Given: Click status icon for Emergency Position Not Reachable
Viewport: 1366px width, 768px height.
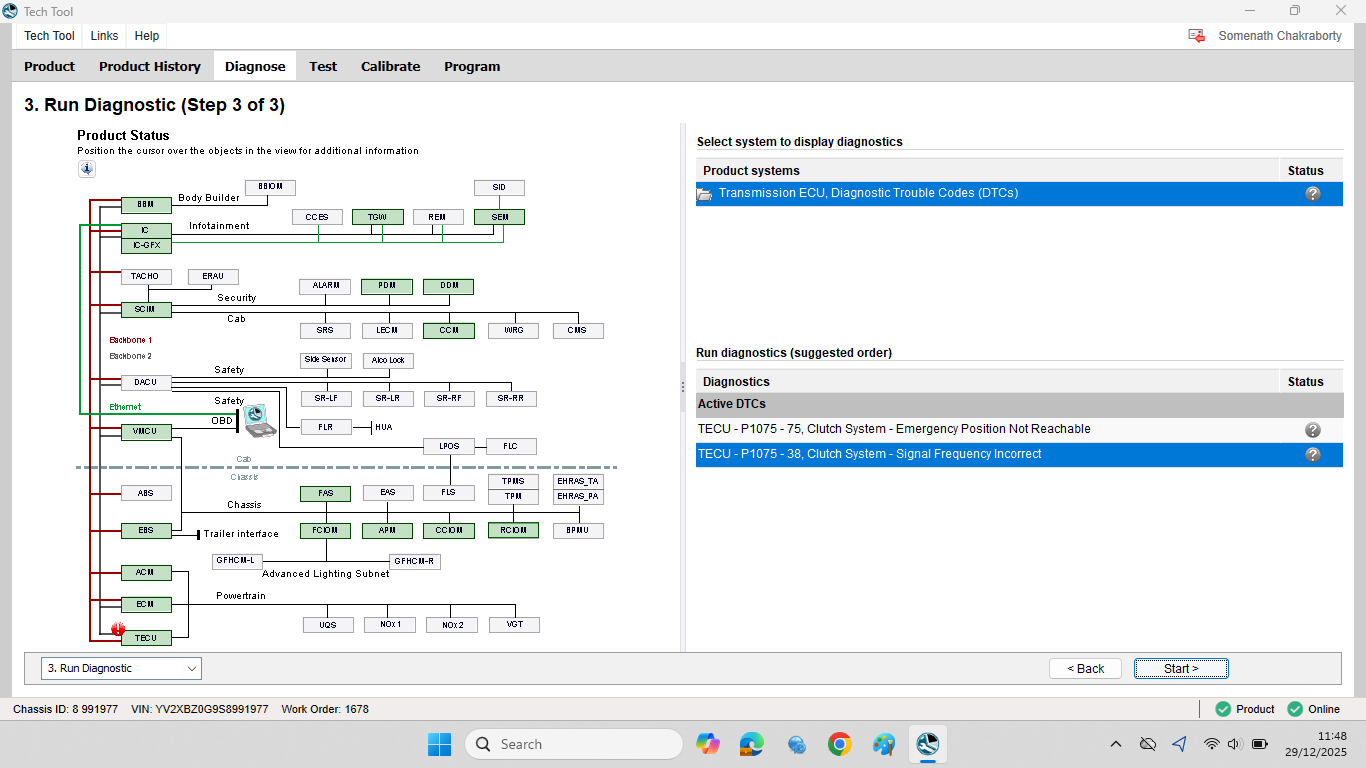Looking at the screenshot, I should (x=1313, y=430).
